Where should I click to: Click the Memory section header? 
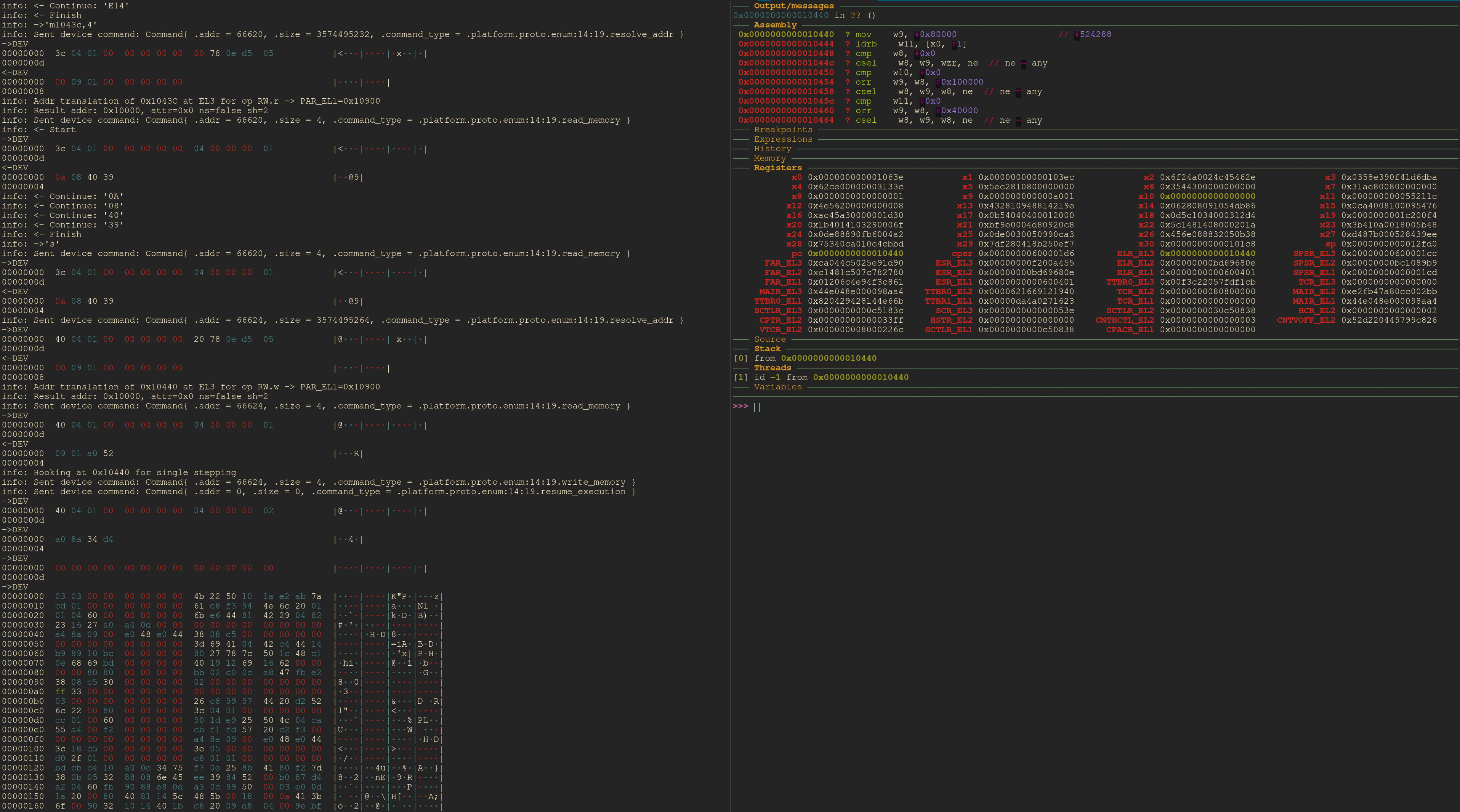point(770,159)
